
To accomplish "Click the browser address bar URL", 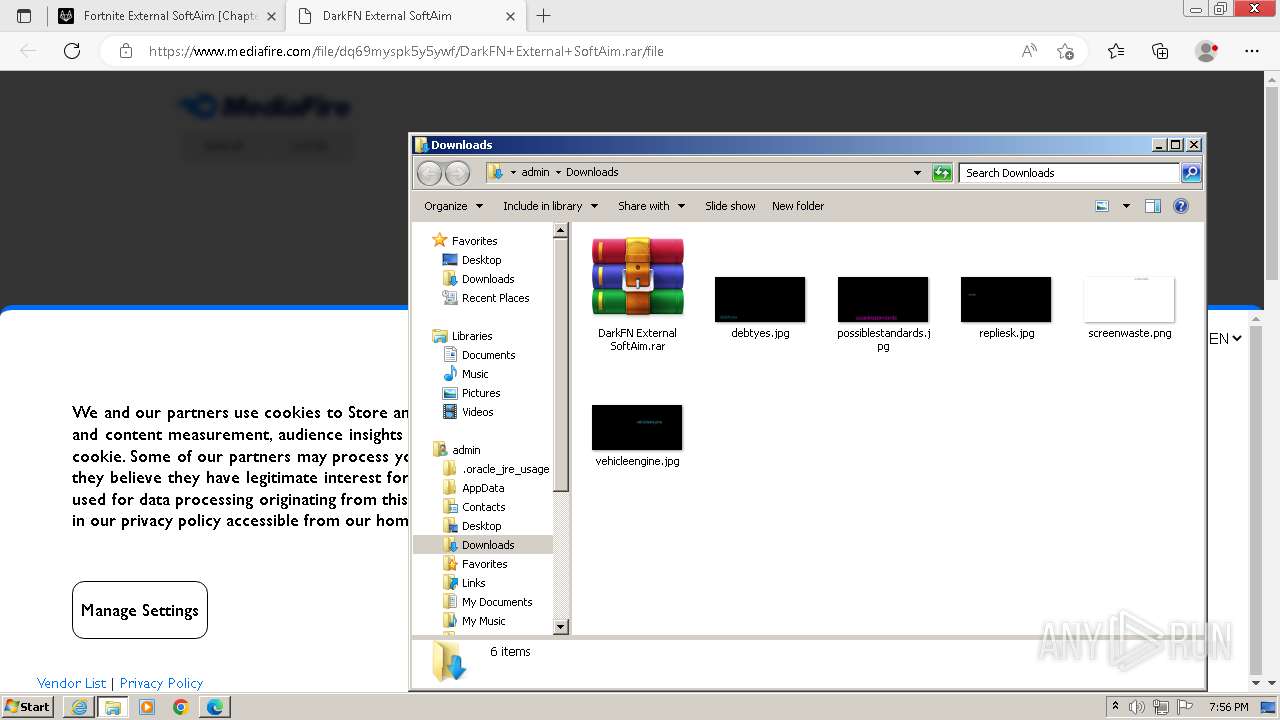I will pyautogui.click(x=406, y=51).
